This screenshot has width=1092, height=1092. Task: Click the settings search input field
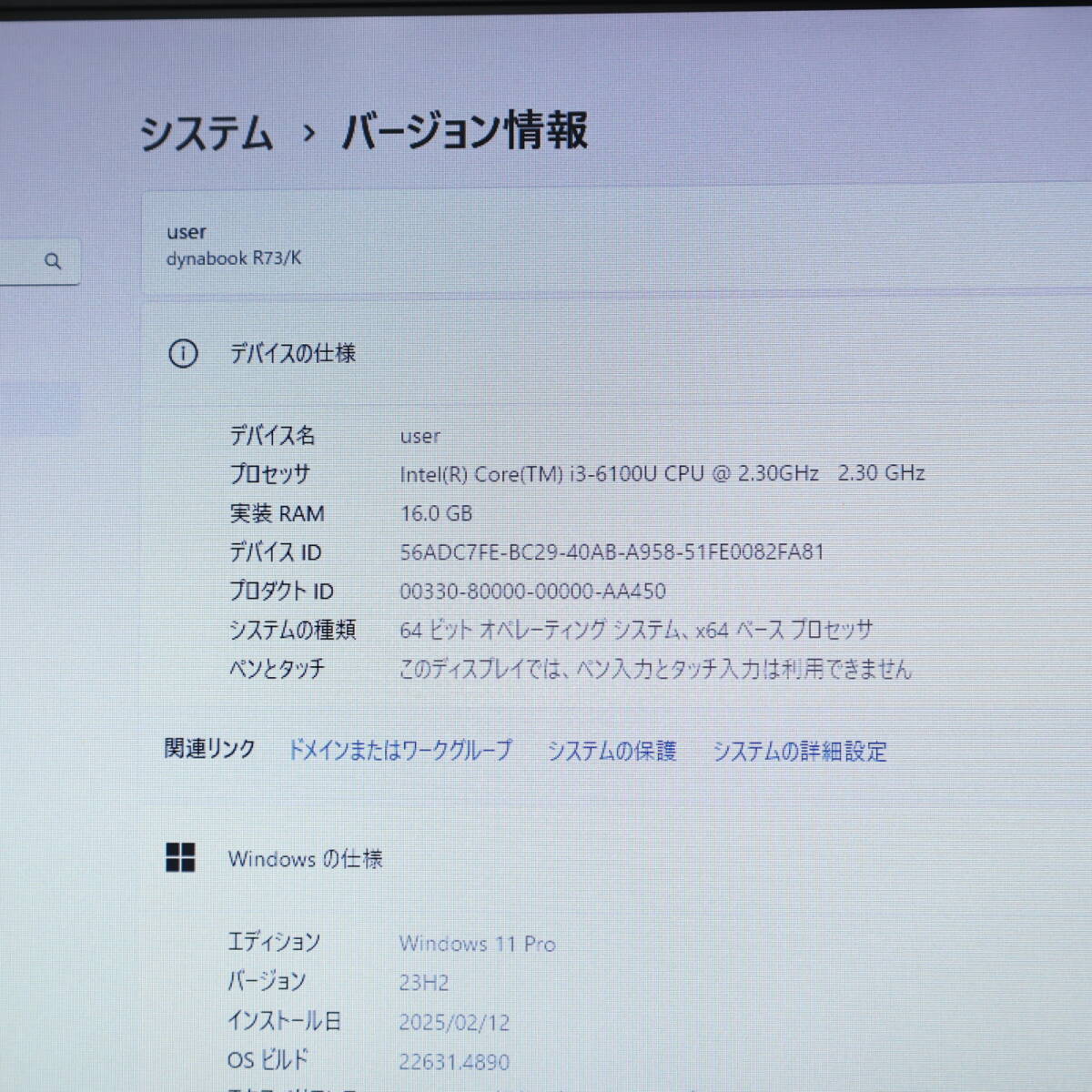point(40,261)
